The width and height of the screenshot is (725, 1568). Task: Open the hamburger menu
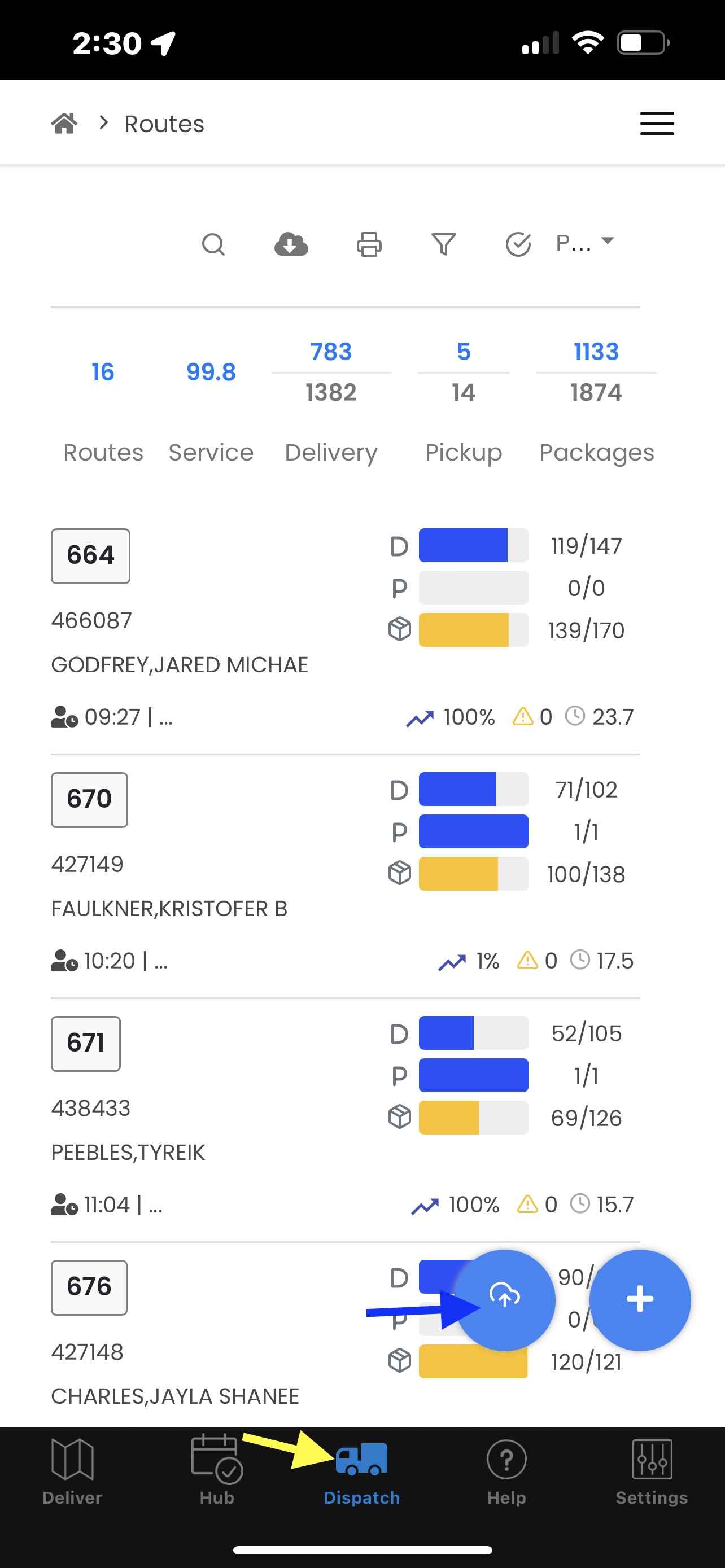point(657,124)
